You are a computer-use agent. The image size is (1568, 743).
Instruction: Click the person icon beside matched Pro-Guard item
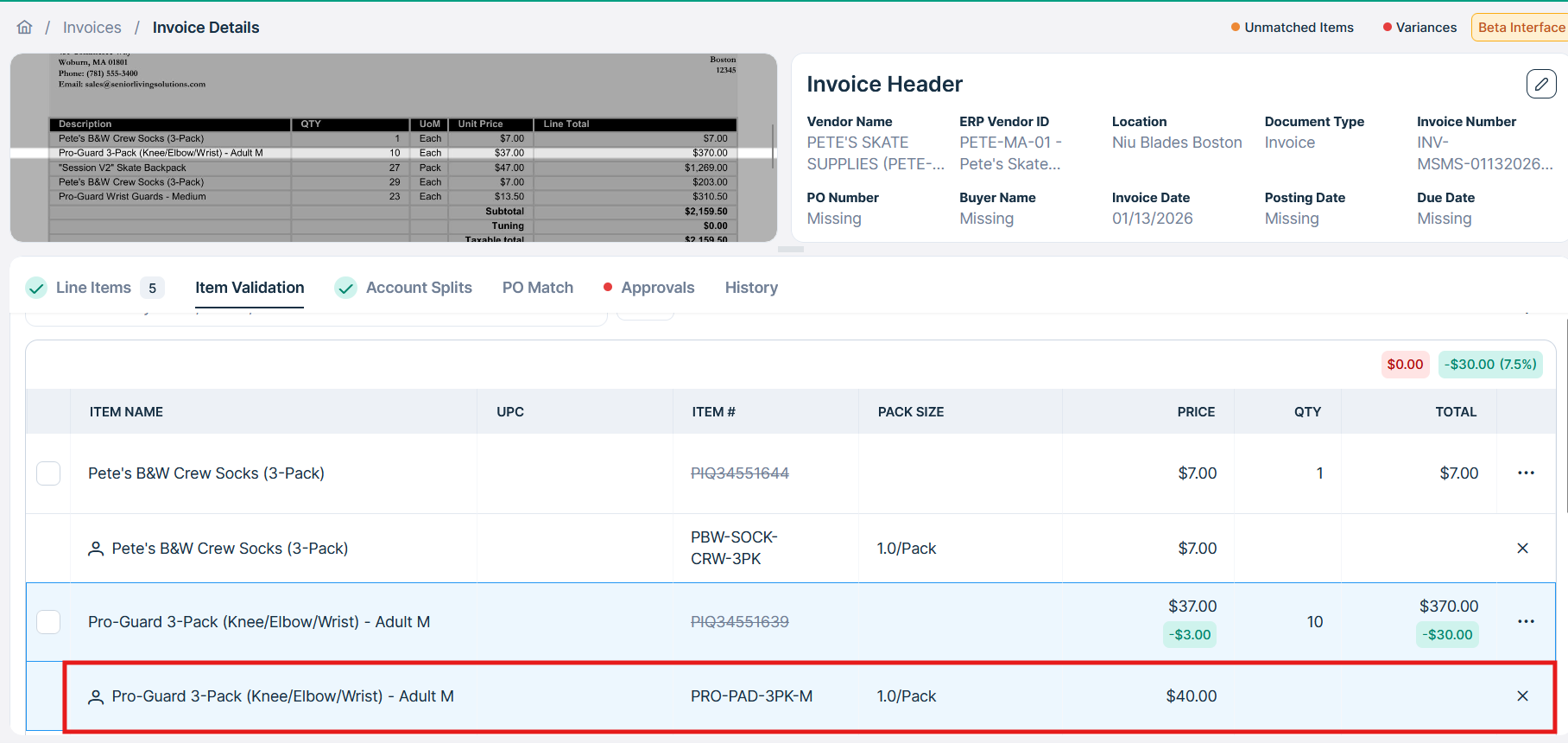pos(96,696)
